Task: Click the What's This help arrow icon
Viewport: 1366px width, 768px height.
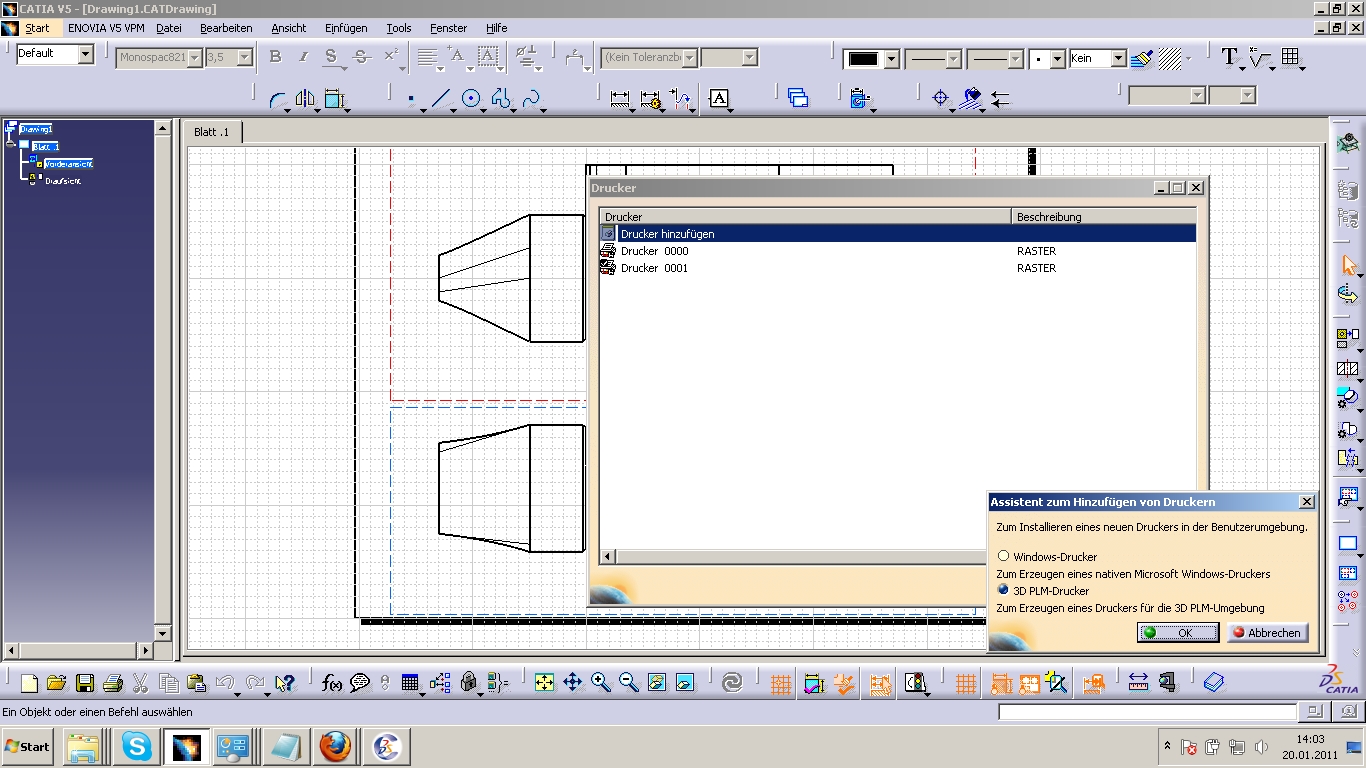Action: point(285,683)
